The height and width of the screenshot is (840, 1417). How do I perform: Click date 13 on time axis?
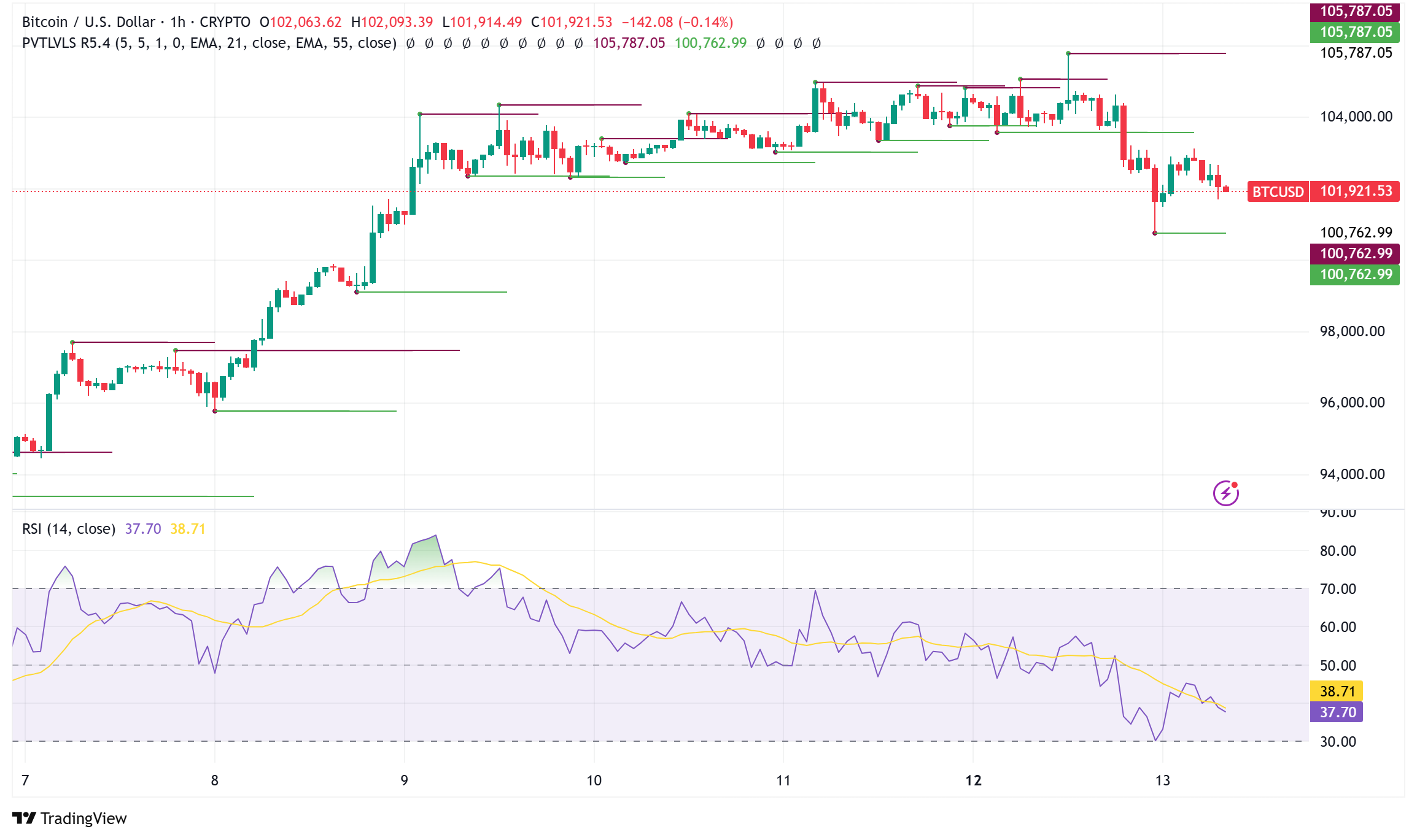point(1163,780)
